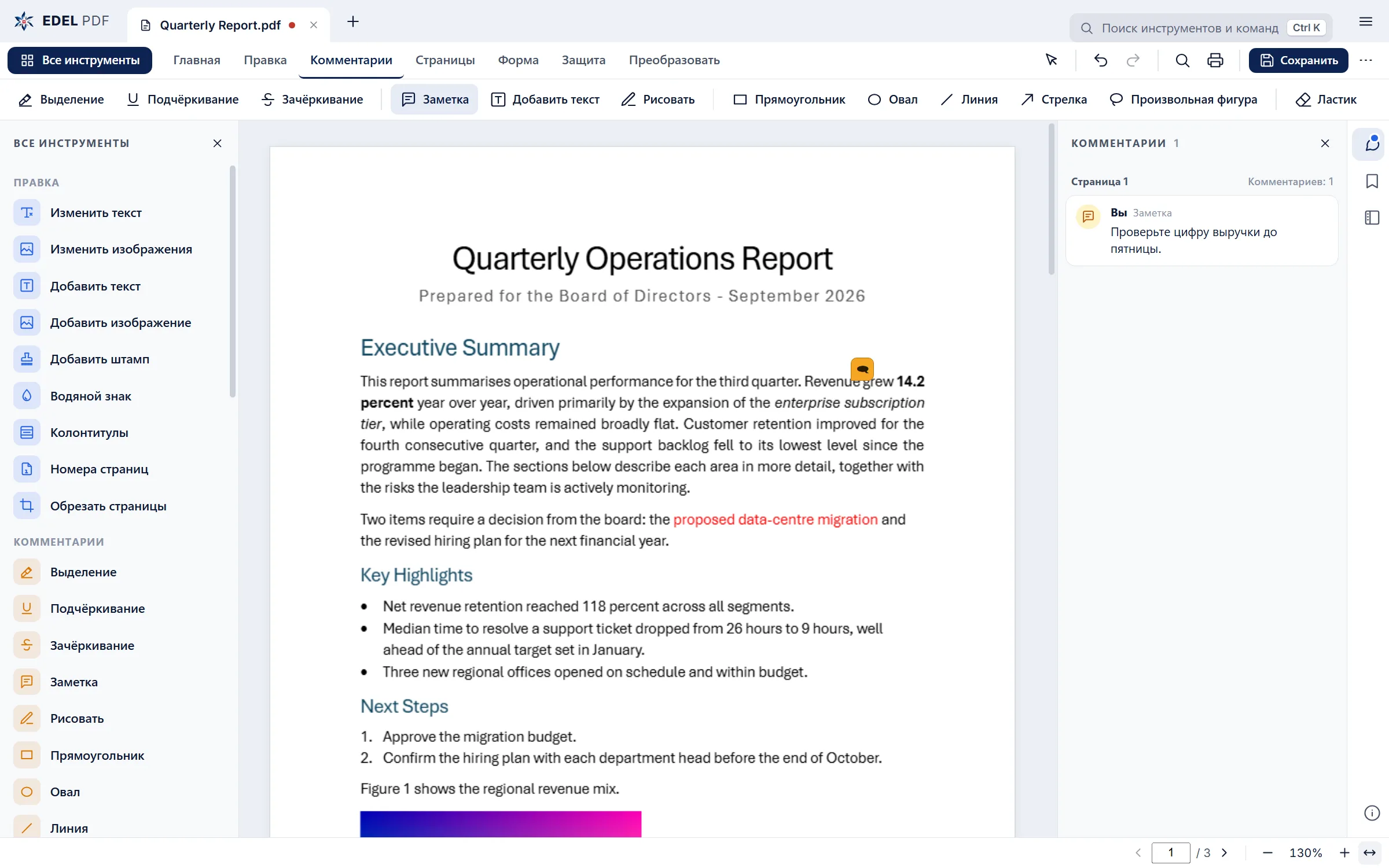
Task: Open the three-dots more options menu
Action: (x=1366, y=60)
